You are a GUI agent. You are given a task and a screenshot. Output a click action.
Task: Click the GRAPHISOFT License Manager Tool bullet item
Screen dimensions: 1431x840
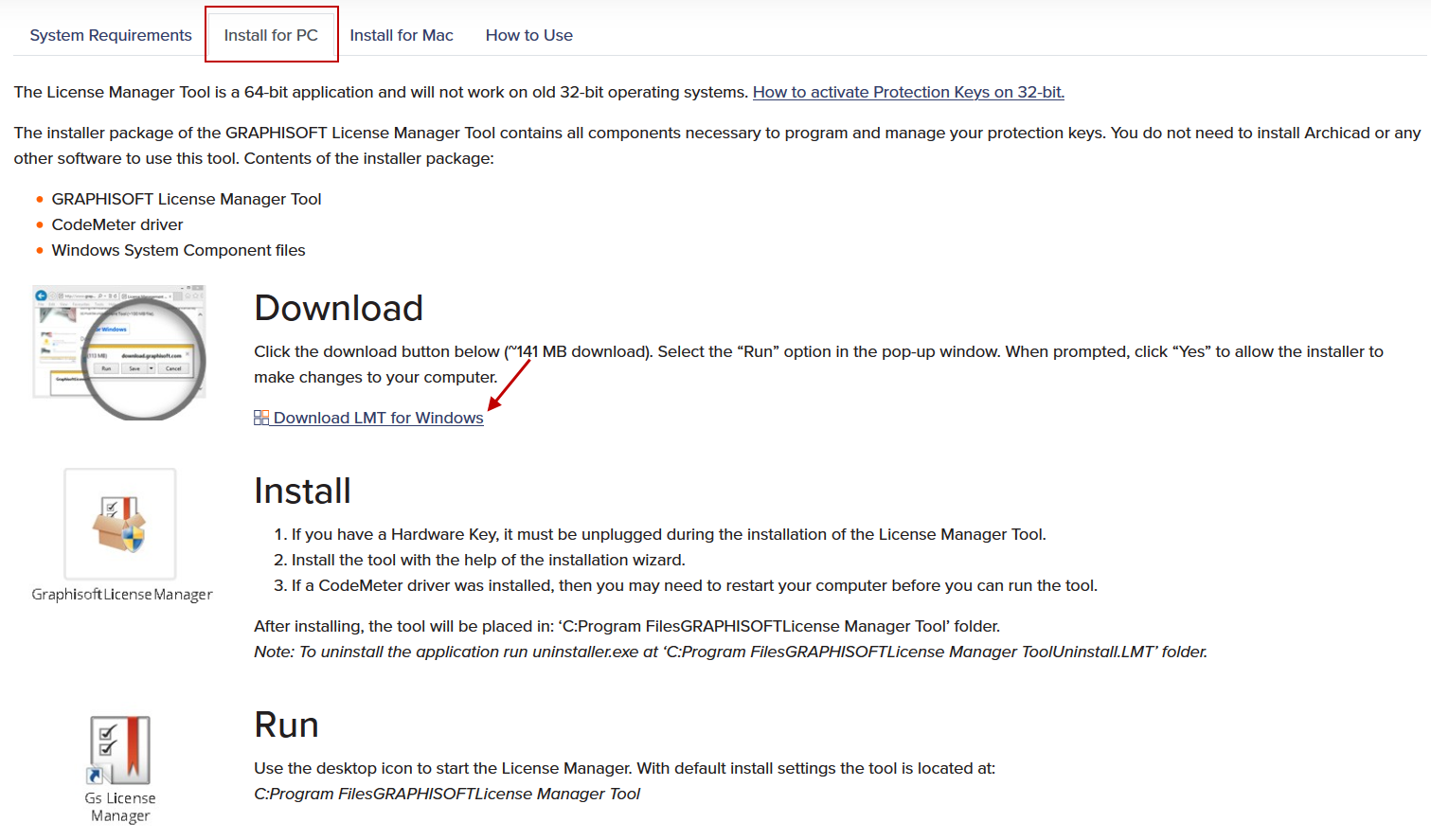tap(187, 199)
